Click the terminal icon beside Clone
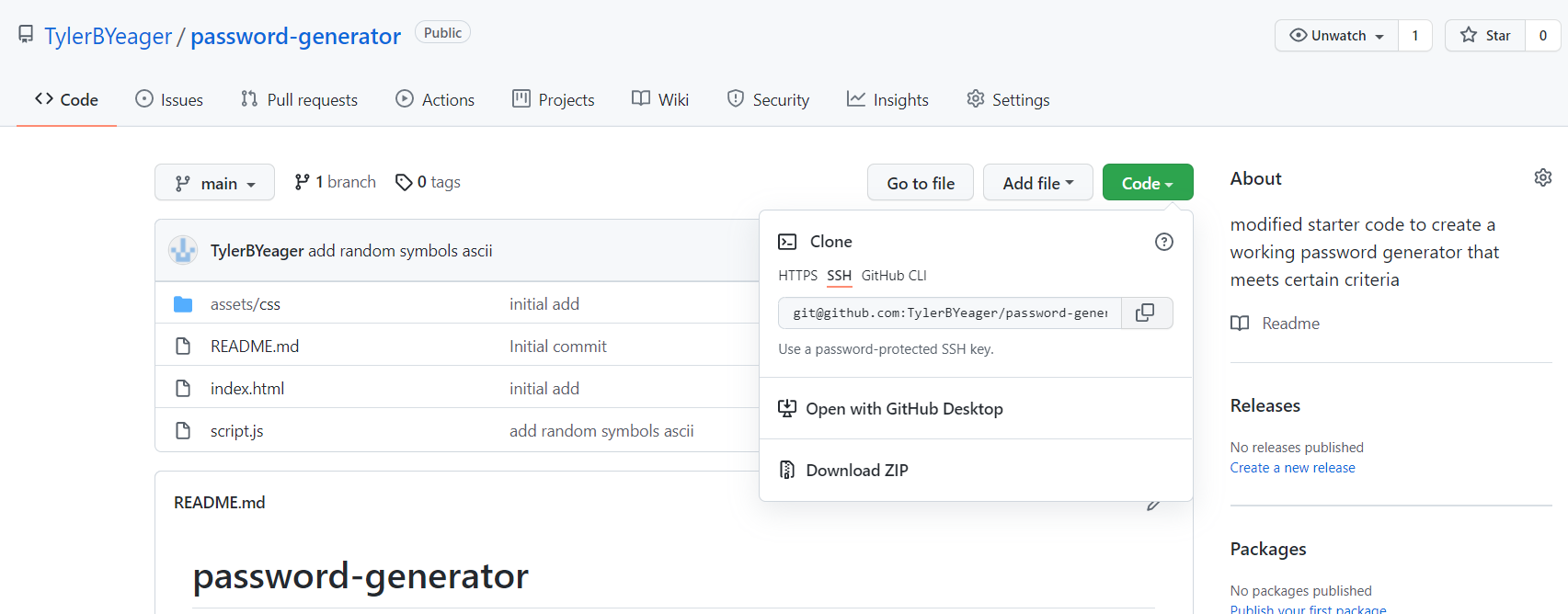Image resolution: width=1568 pixels, height=614 pixels. pos(787,242)
